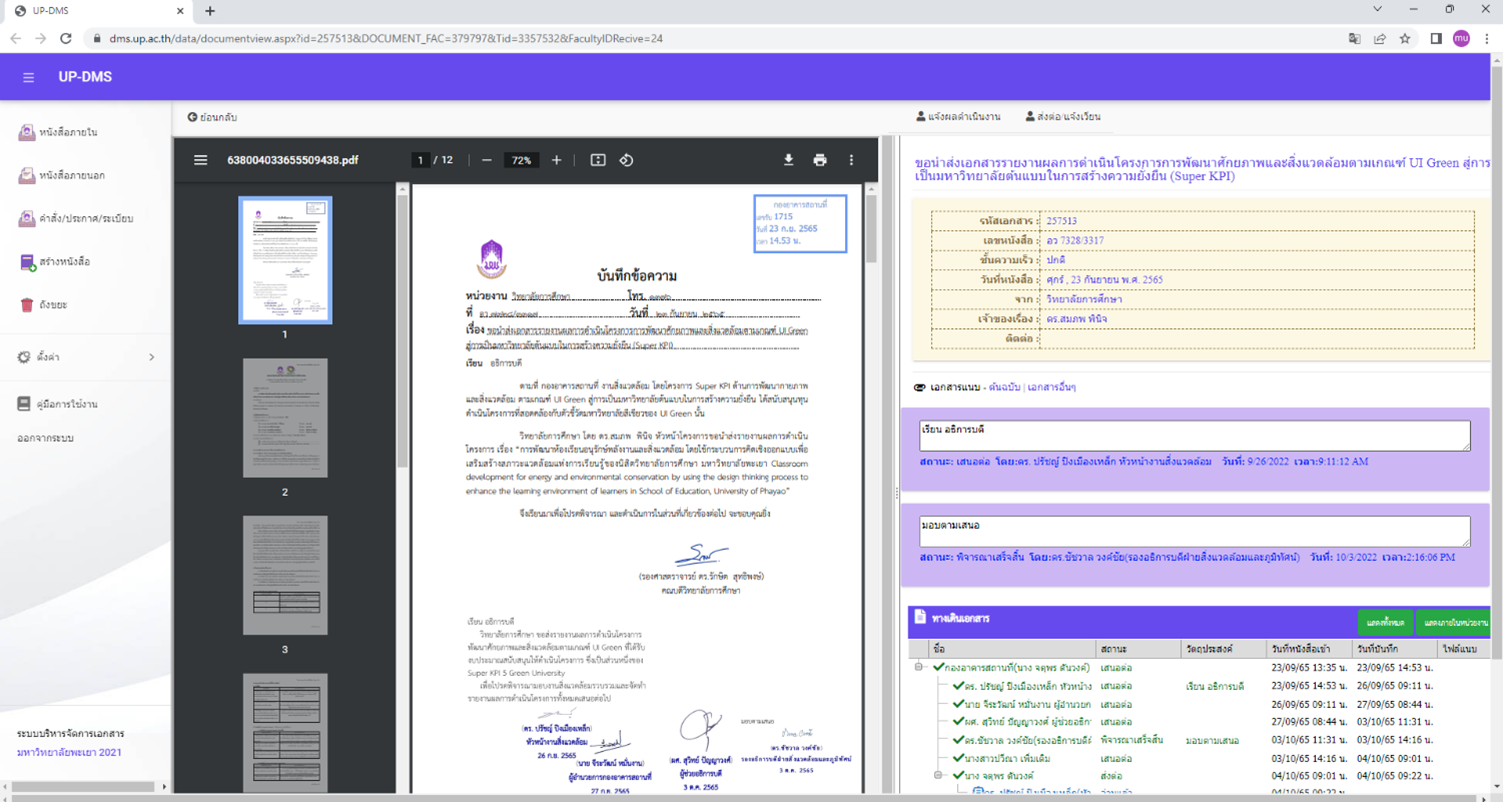The image size is (1503, 802).
Task: Zoom out of the PDF
Action: 487,160
